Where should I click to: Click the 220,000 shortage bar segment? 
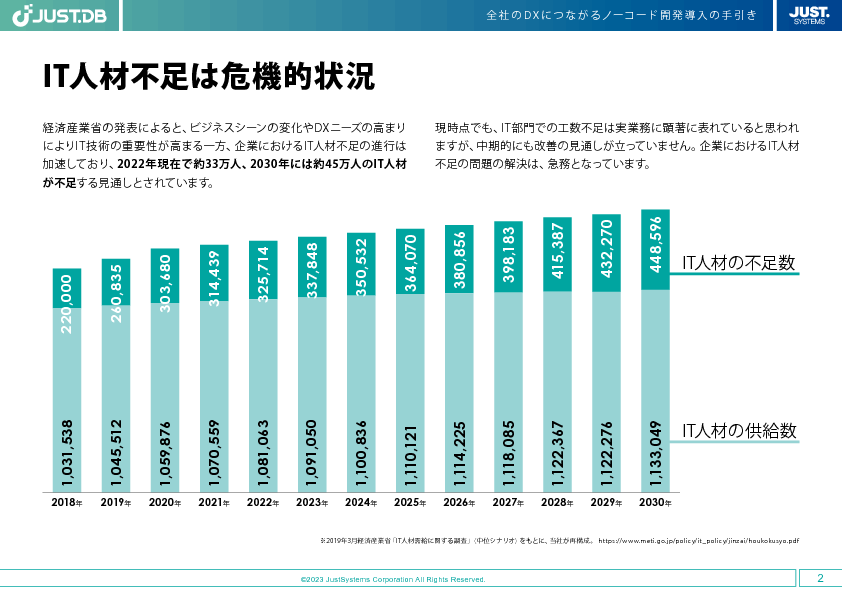[x=67, y=288]
